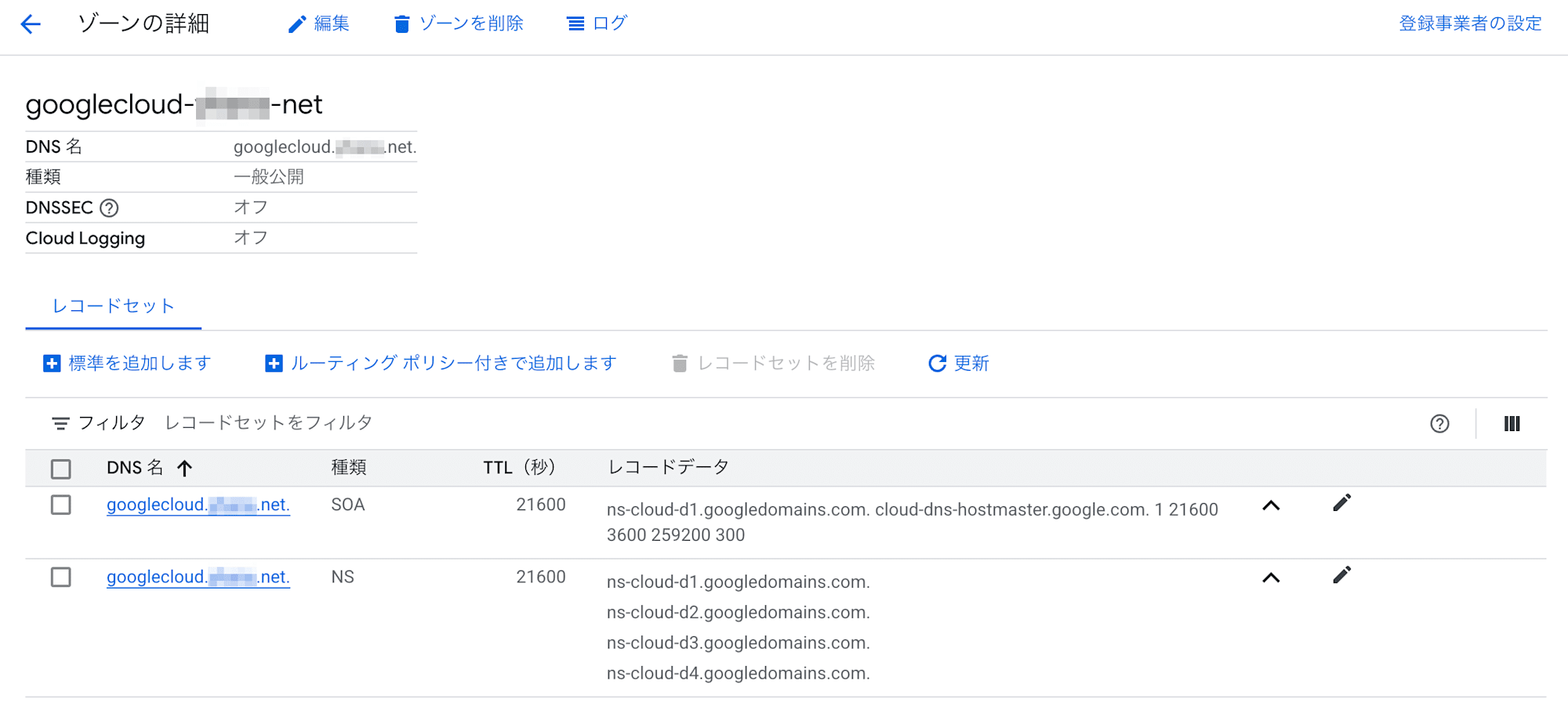Click the Cloud Logging label
This screenshot has width=1568, height=728.
85,238
